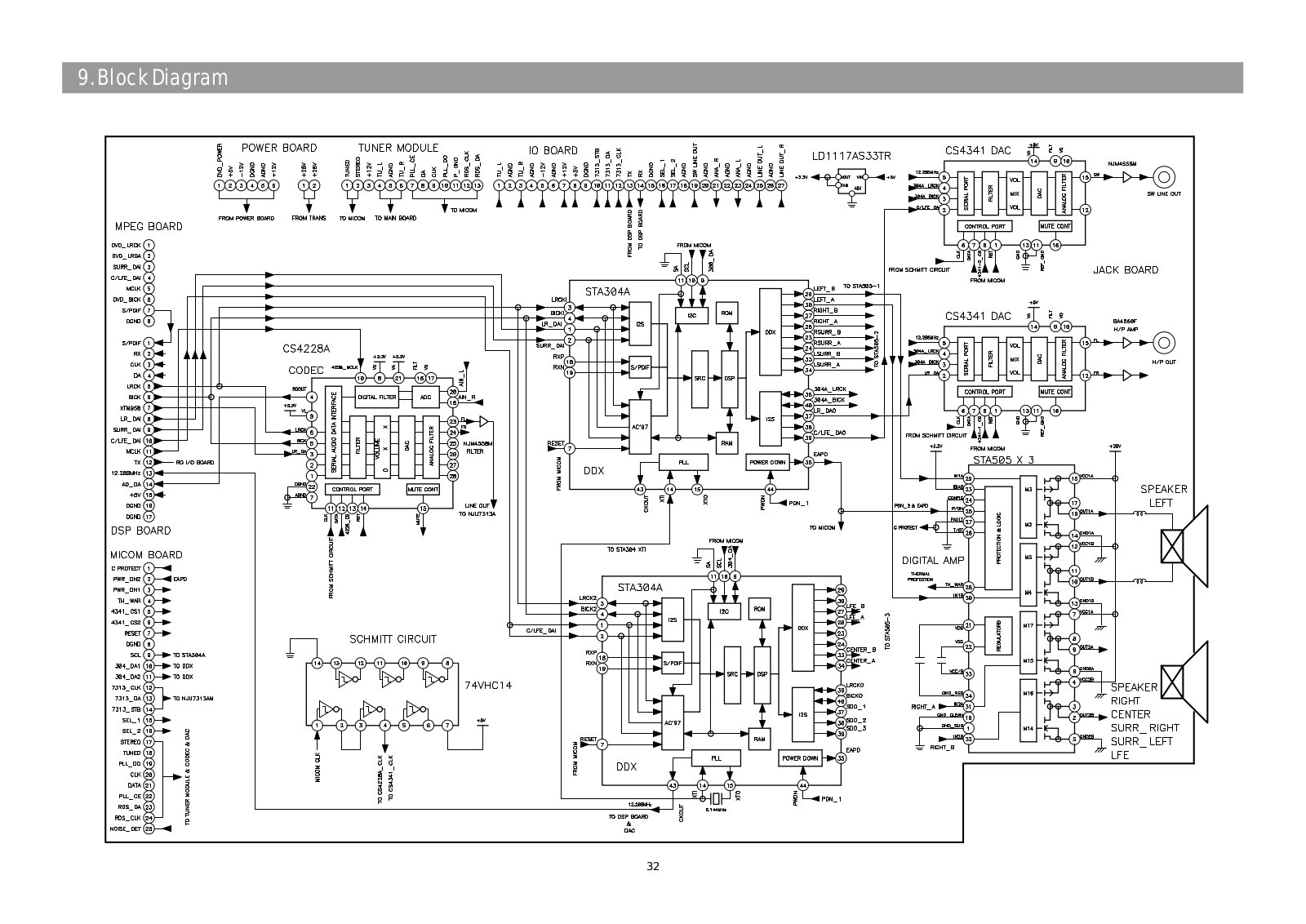
Task: Click the SPEAKER LEFT loudspeaker symbol
Action: click(x=1184, y=546)
